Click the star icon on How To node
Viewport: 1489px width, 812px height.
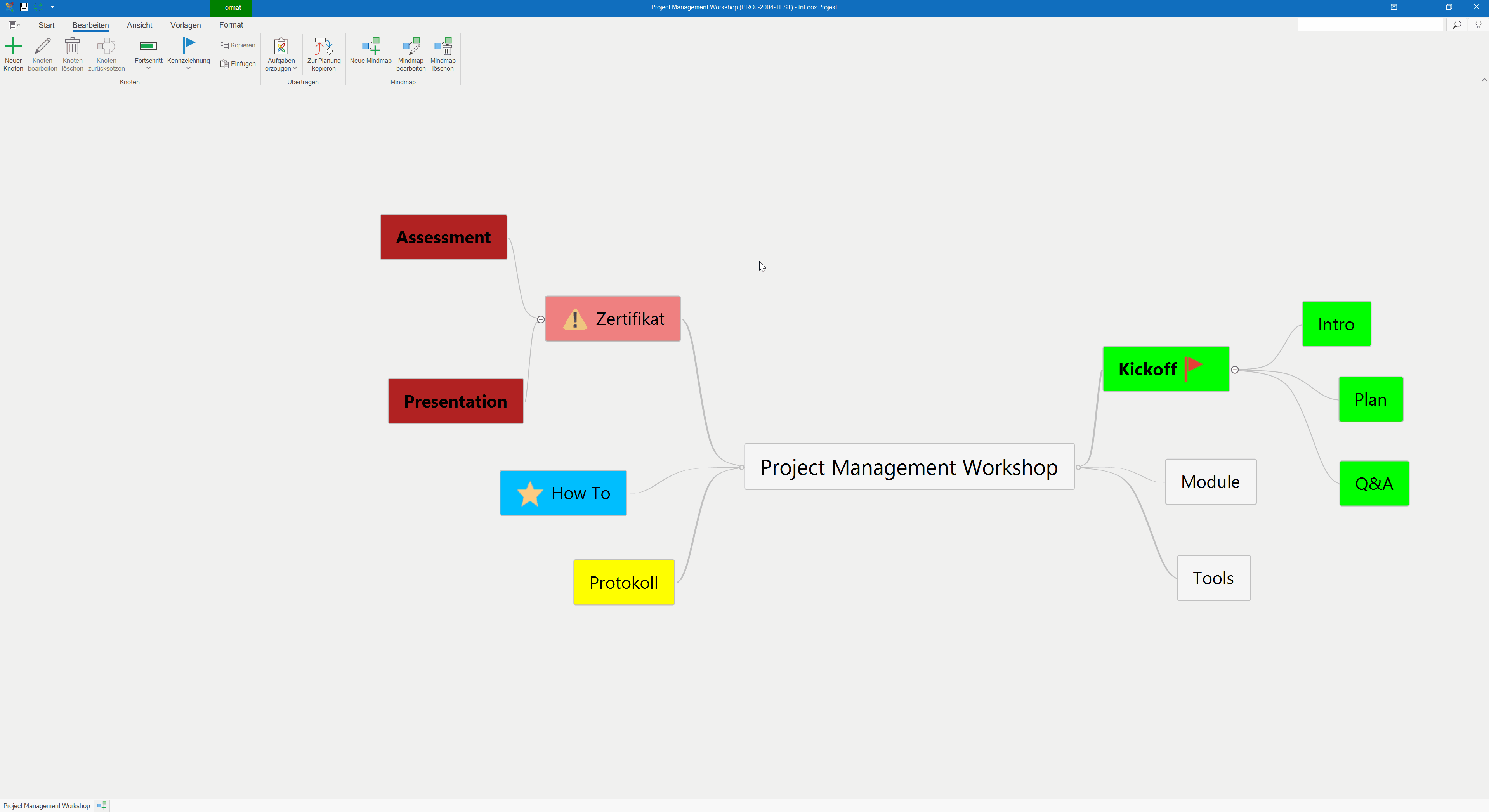coord(529,494)
